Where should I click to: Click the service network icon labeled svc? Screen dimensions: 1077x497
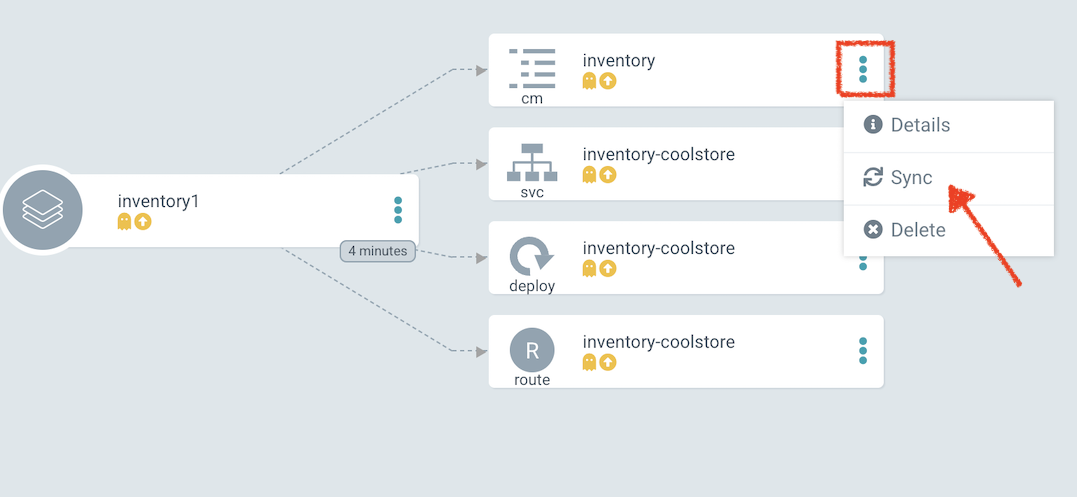click(x=531, y=162)
